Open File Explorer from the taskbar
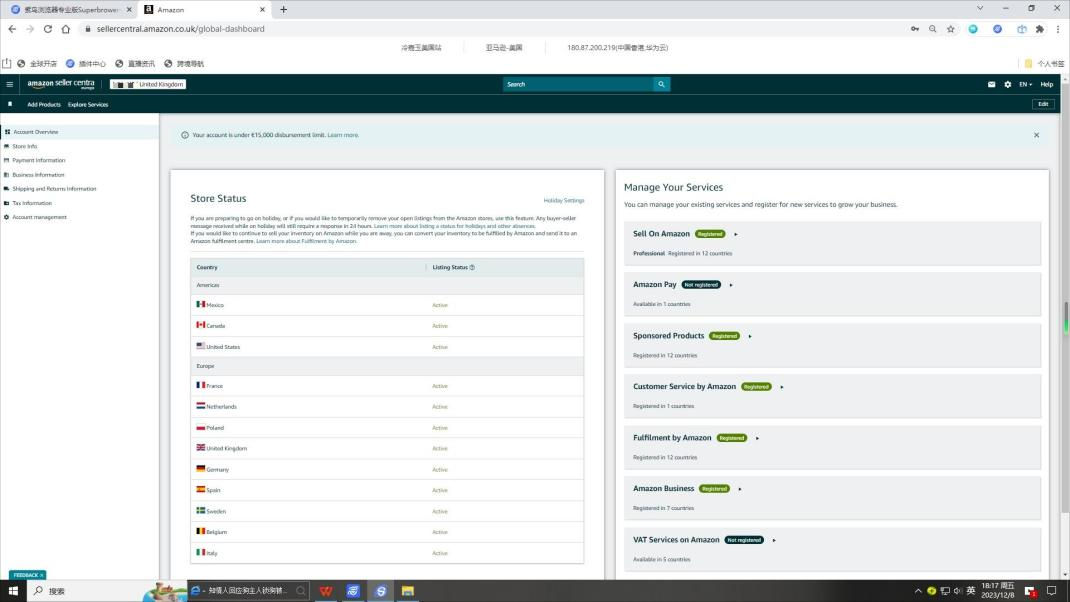 click(407, 591)
